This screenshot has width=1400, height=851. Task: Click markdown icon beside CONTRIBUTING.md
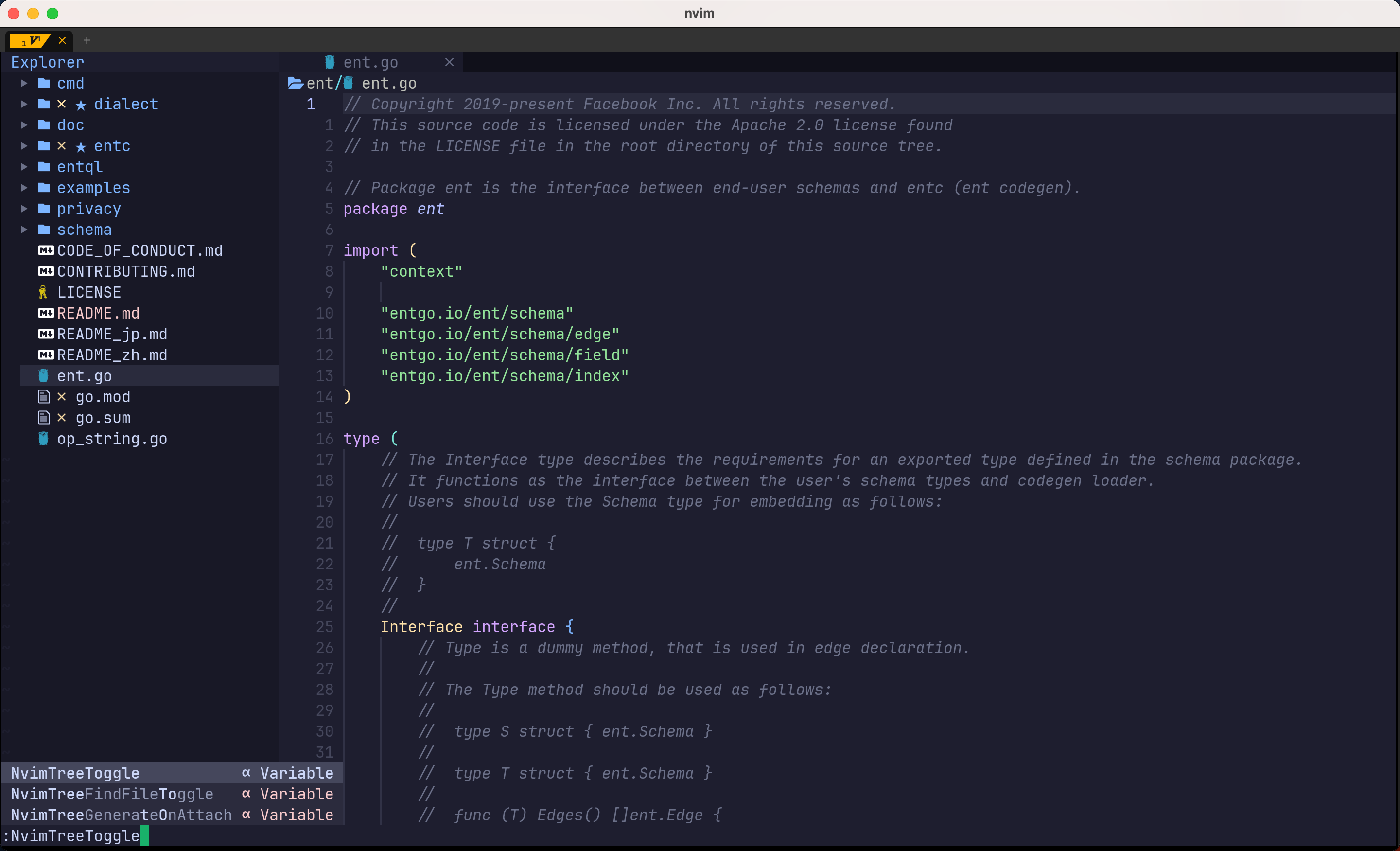click(46, 271)
